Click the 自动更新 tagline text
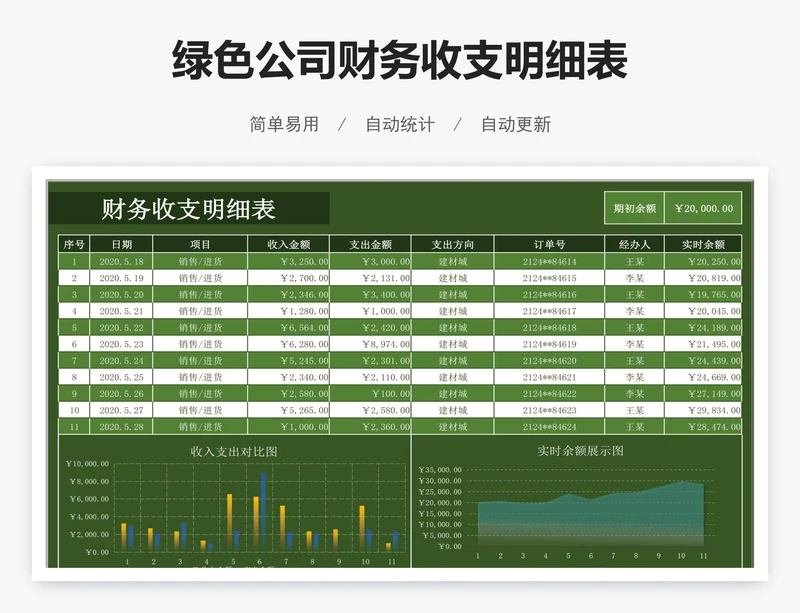This screenshot has height=613, width=800. click(516, 124)
